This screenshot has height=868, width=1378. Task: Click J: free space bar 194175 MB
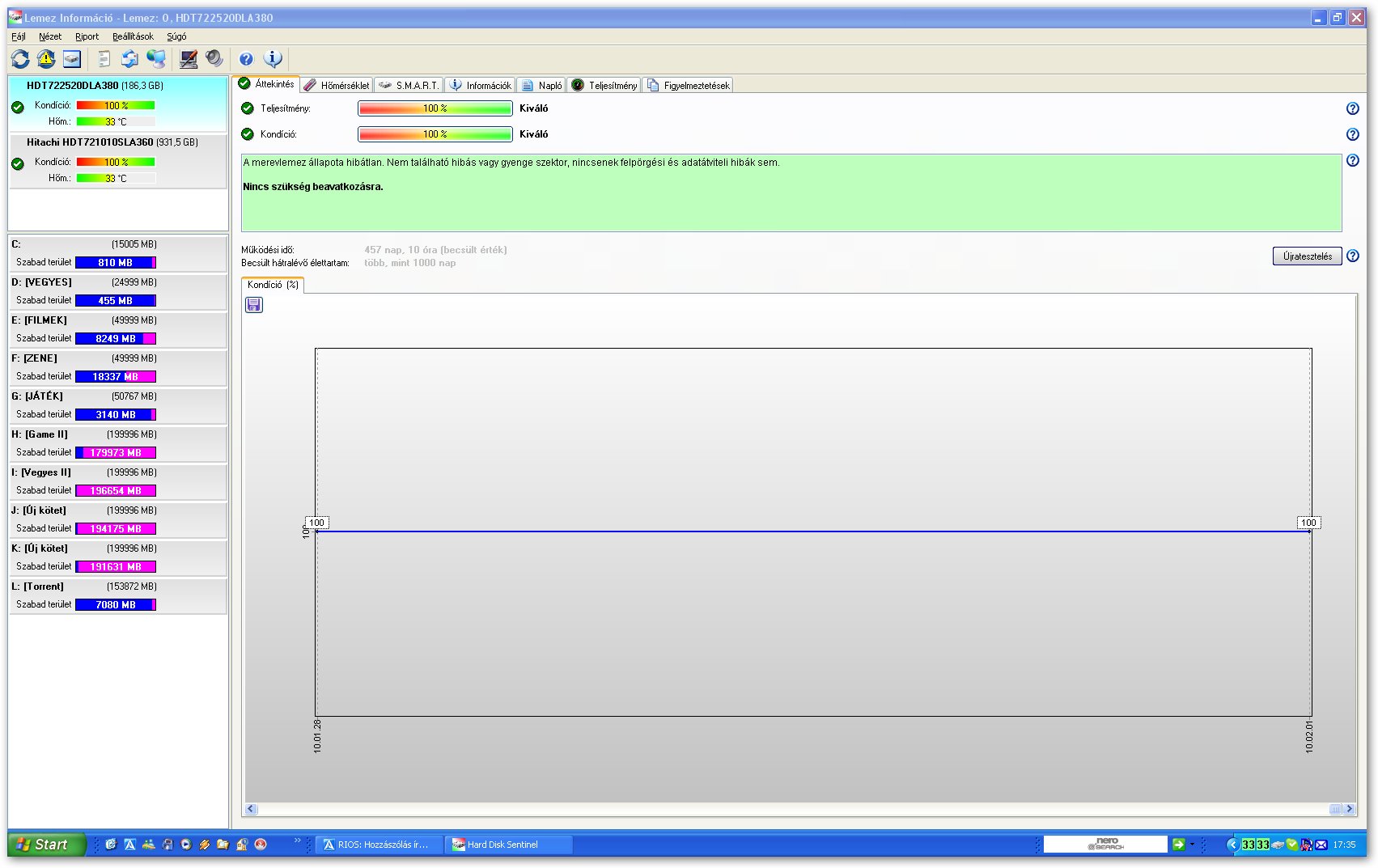coord(116,529)
